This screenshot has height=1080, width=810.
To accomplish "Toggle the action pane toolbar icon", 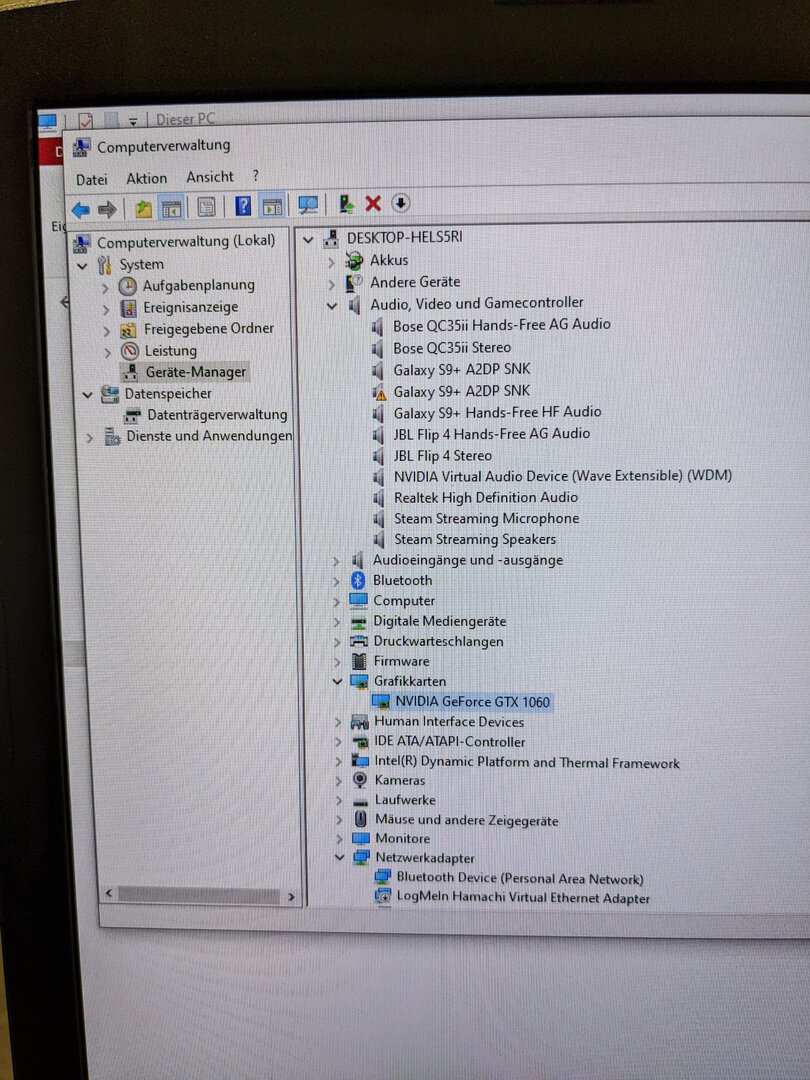I will pyautogui.click(x=273, y=205).
